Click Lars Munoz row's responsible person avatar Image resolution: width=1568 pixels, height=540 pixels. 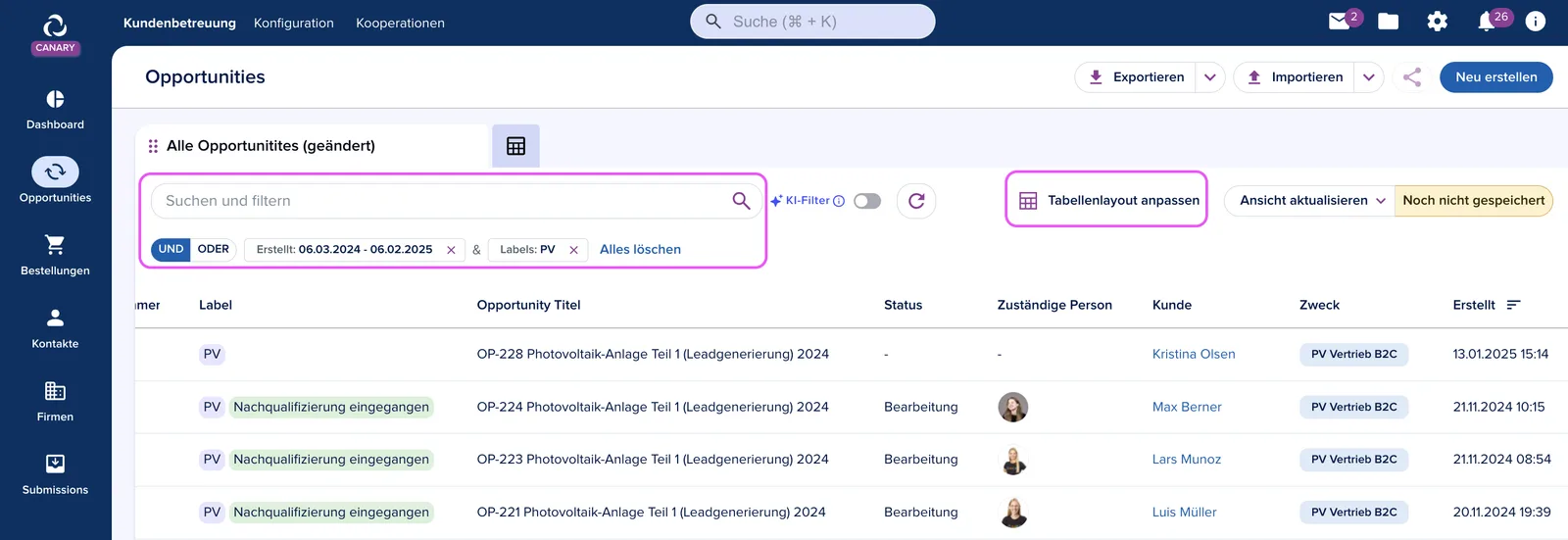(1012, 460)
